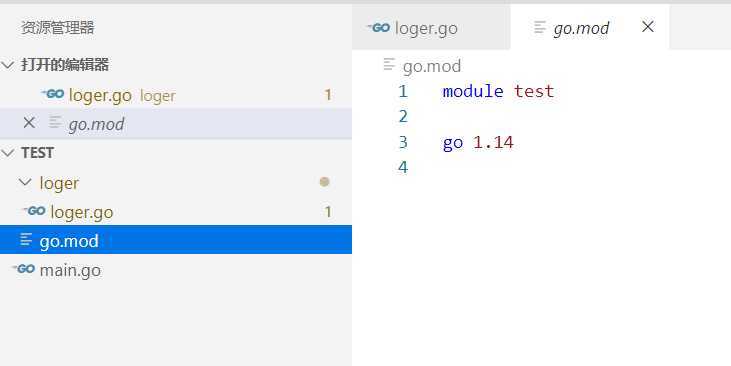The height and width of the screenshot is (366, 731).
Task: Click the file icon of the selected go.mod item
Action: click(26, 240)
